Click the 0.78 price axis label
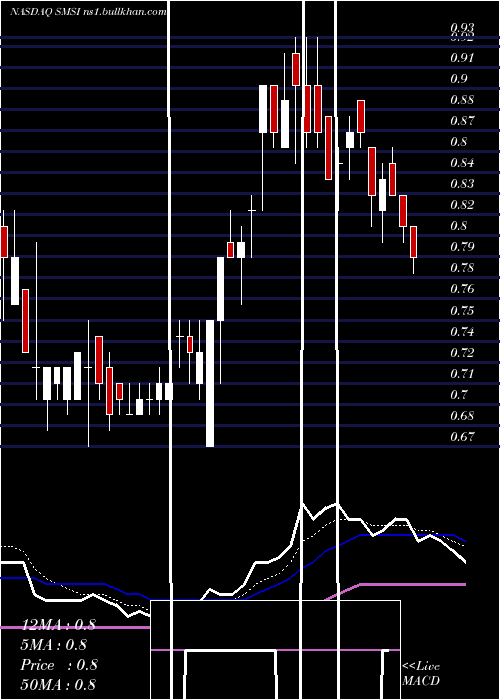This screenshot has height=700, width=500. 462,267
